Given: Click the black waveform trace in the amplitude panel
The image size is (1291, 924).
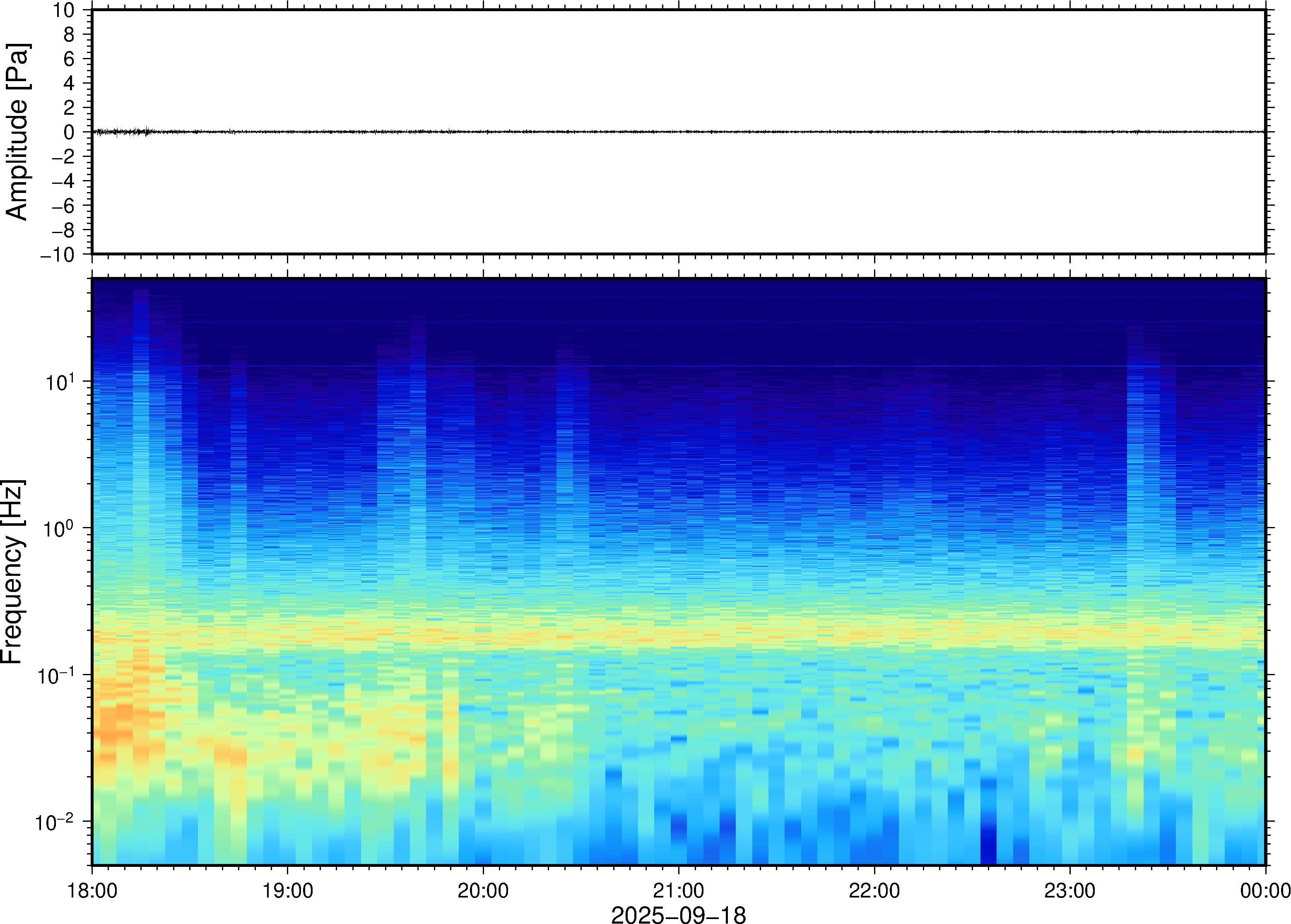Looking at the screenshot, I should pyautogui.click(x=678, y=132).
